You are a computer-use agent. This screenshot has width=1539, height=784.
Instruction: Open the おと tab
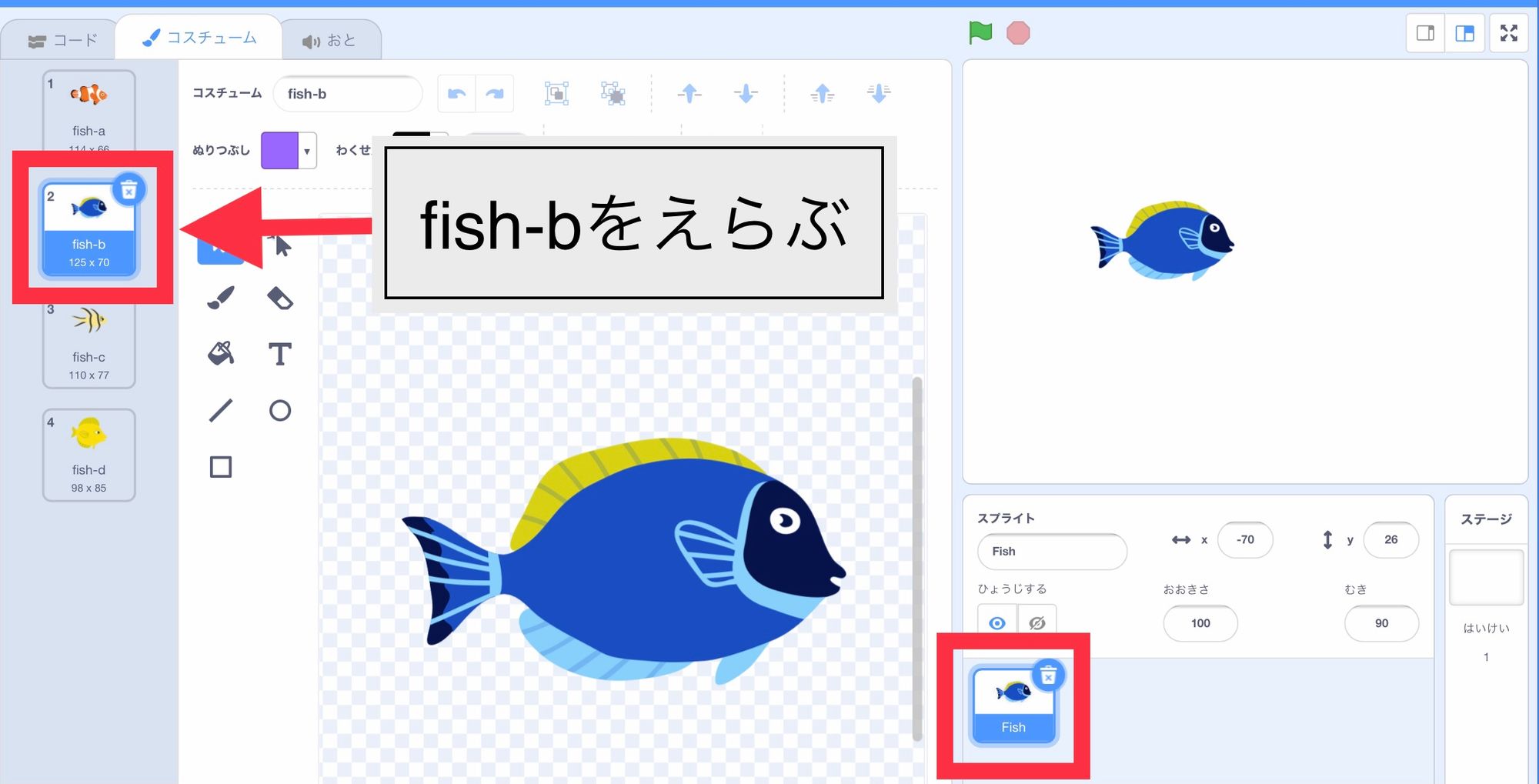point(332,38)
